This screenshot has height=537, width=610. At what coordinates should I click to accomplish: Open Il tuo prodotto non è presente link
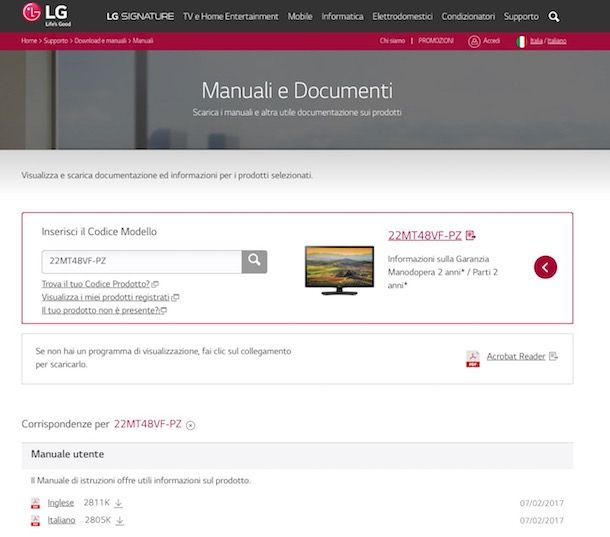click(100, 311)
